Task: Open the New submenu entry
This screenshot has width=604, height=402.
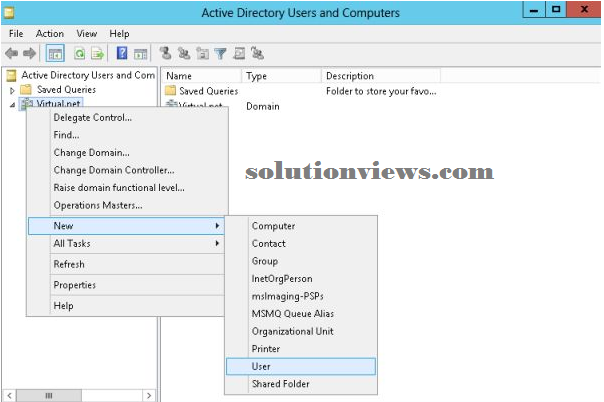Action: coord(126,226)
